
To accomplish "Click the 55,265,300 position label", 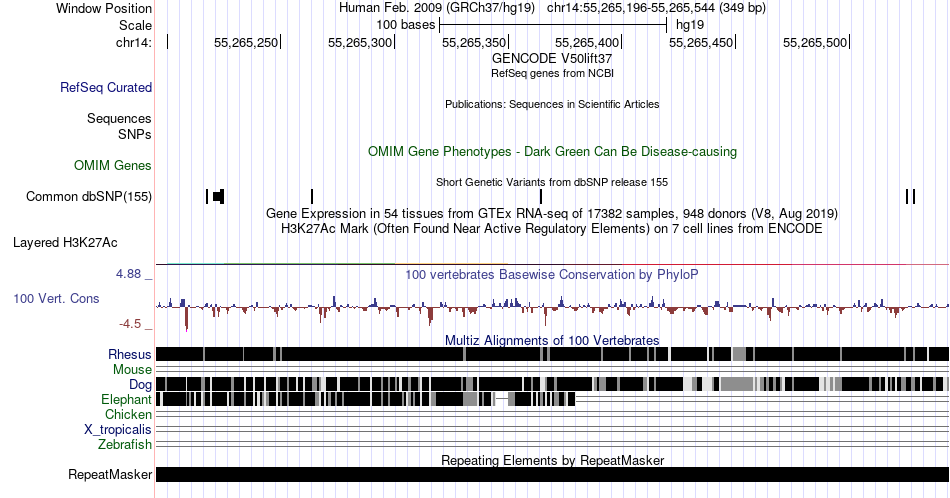I will [x=359, y=42].
